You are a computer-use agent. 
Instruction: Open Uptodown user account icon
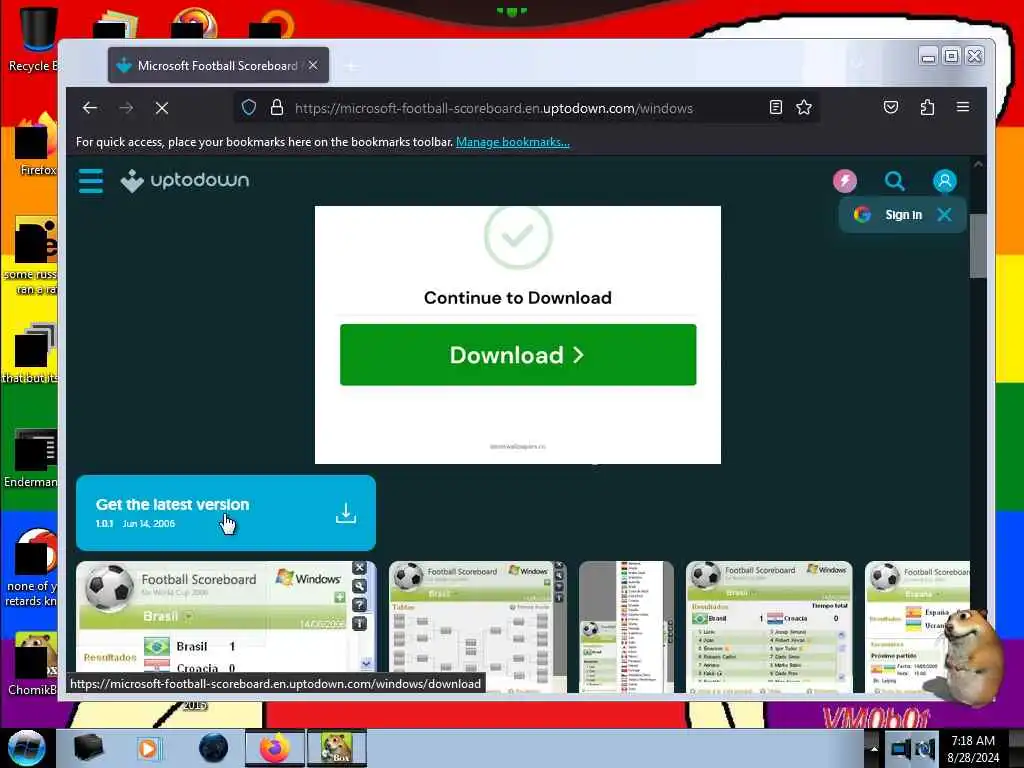tap(944, 181)
